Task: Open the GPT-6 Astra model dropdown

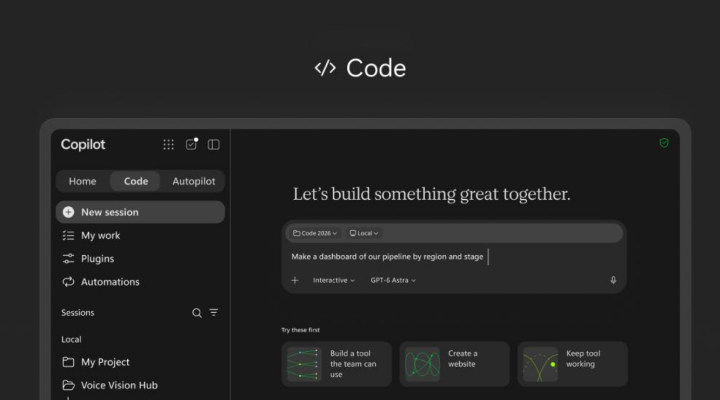Action: 393,280
